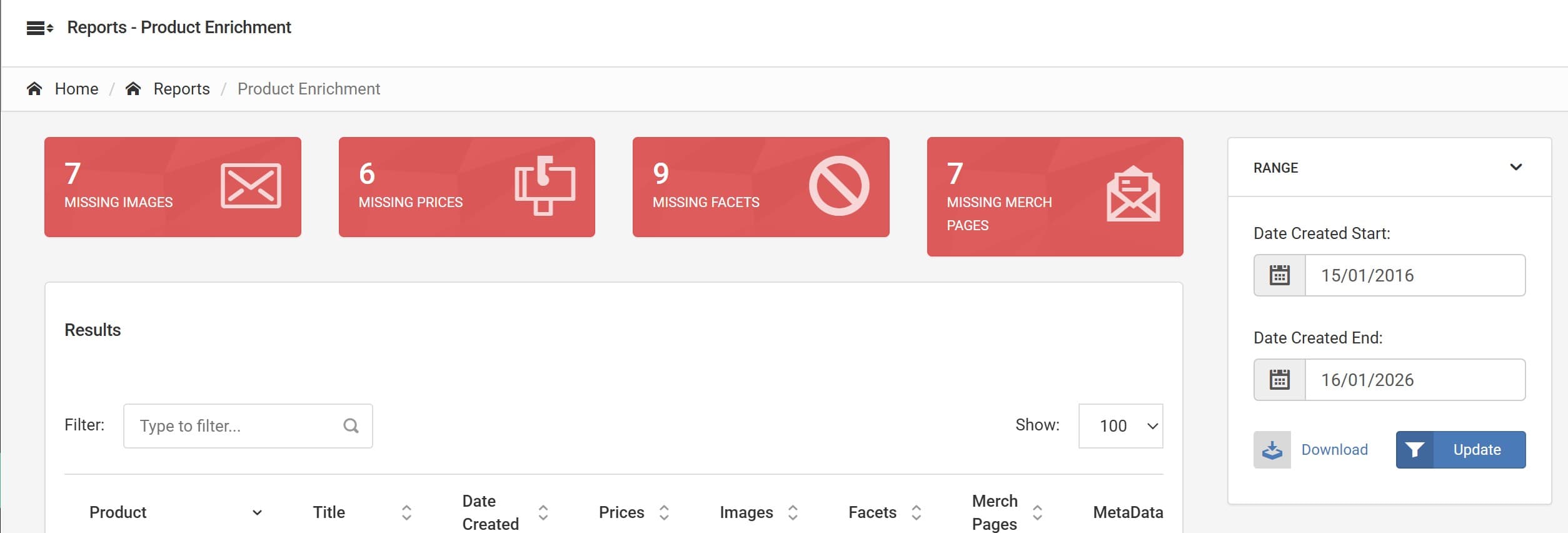Click the mailbox icon on Missing Prices card

(545, 186)
